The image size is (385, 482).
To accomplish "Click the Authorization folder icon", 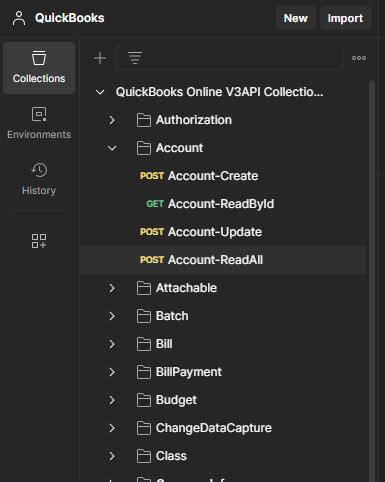I will tap(144, 120).
